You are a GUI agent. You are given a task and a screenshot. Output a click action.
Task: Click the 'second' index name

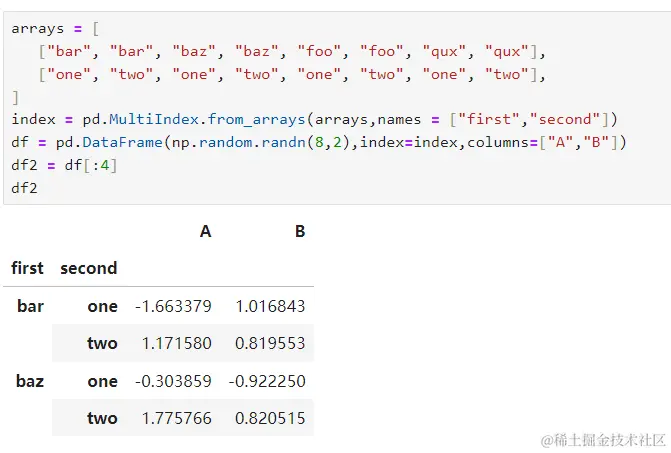89,268
